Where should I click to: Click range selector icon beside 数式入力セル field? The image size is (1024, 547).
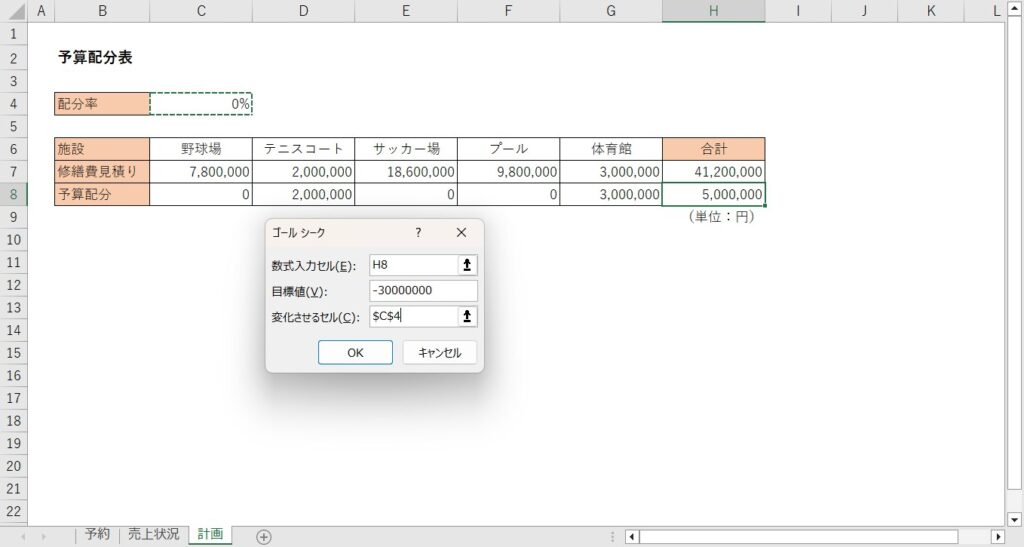click(x=468, y=265)
